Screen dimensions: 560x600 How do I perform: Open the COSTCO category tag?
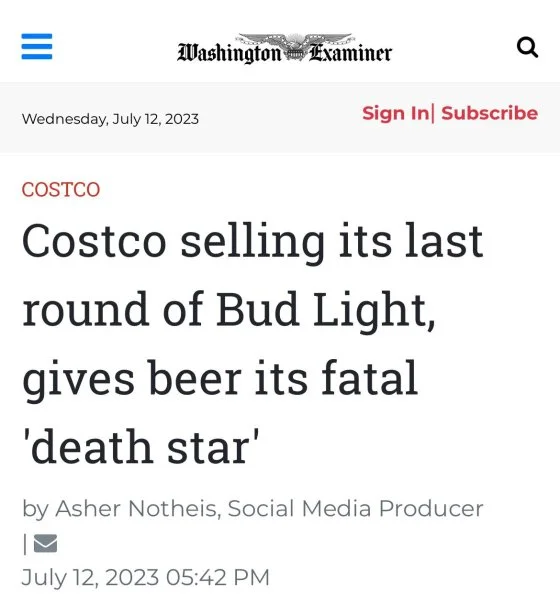tap(61, 189)
